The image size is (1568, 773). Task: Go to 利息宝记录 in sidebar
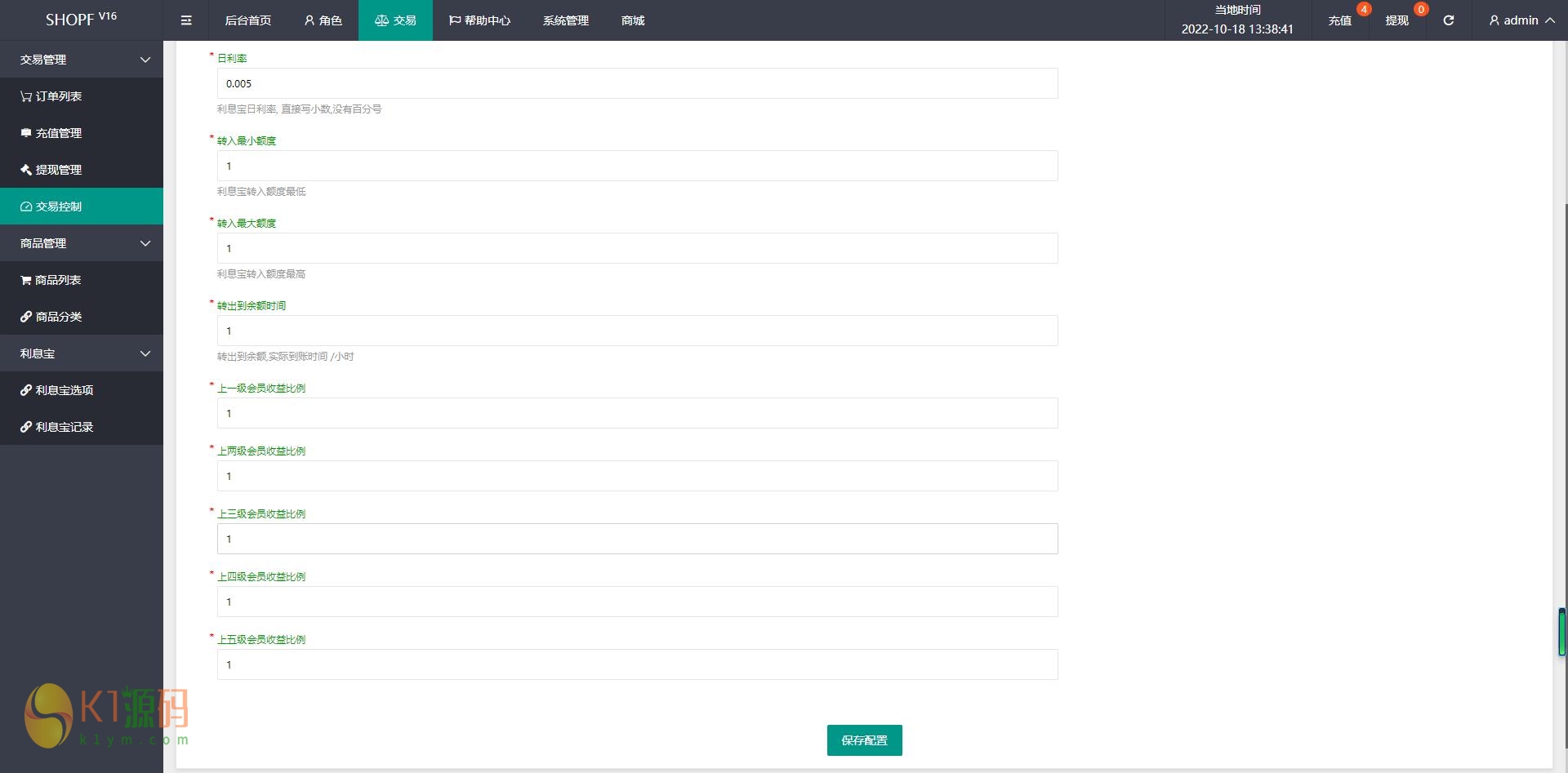82,427
